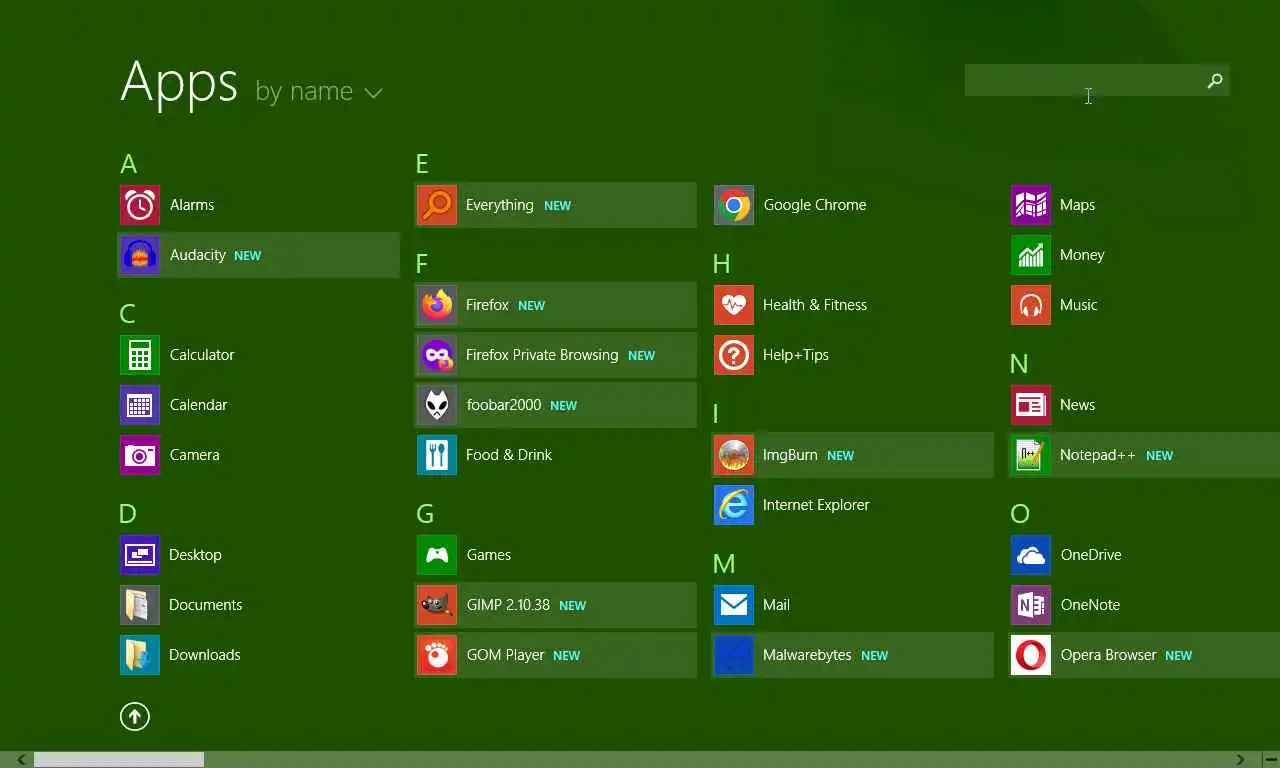Launch Notepad++ from its icon
The image size is (1280, 768).
coord(1031,455)
